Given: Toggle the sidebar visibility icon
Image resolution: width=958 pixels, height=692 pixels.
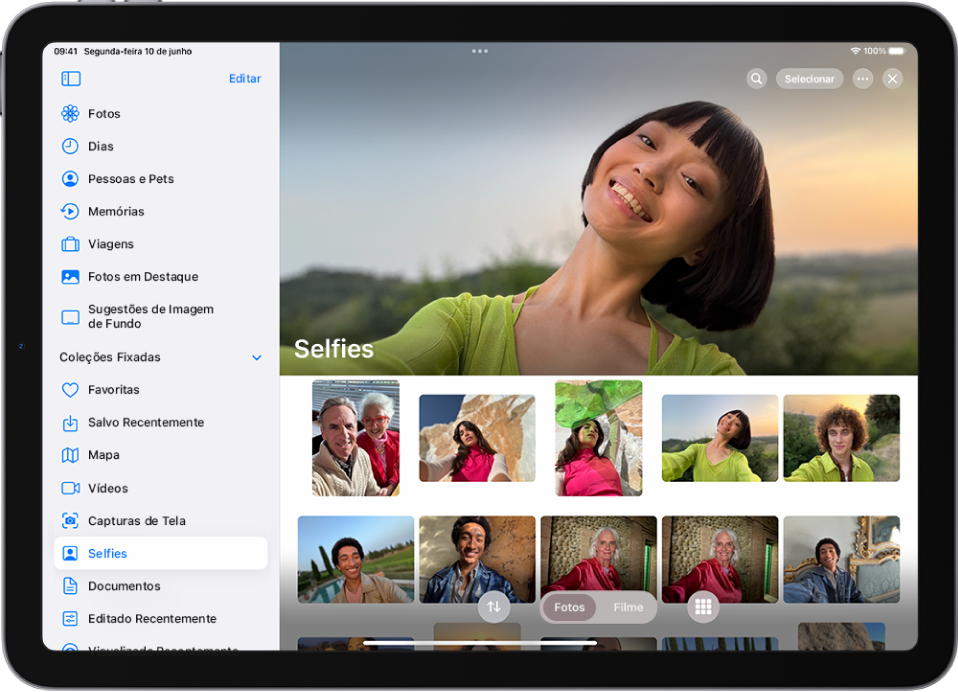Looking at the screenshot, I should (x=70, y=78).
